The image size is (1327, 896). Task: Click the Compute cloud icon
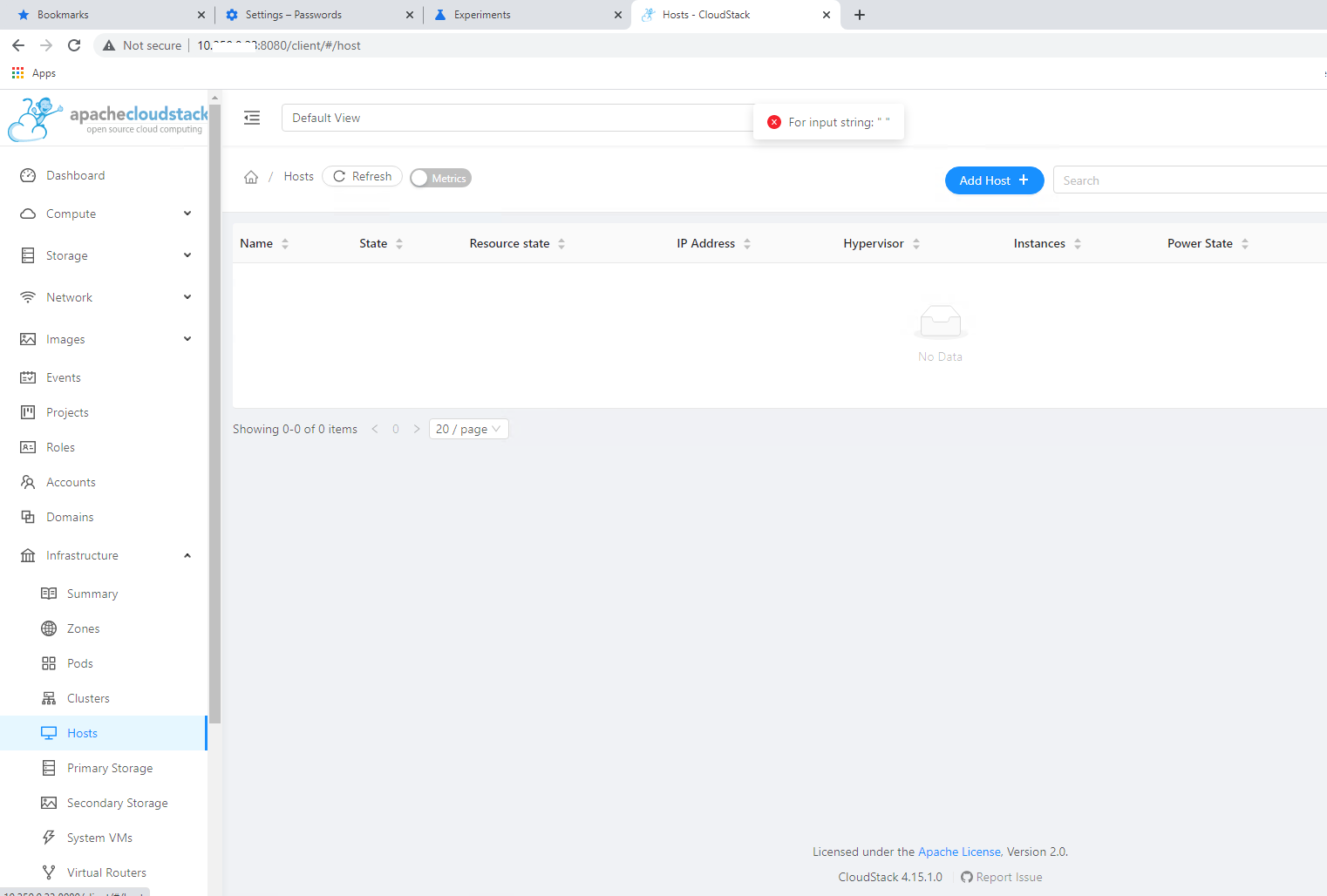(28, 214)
